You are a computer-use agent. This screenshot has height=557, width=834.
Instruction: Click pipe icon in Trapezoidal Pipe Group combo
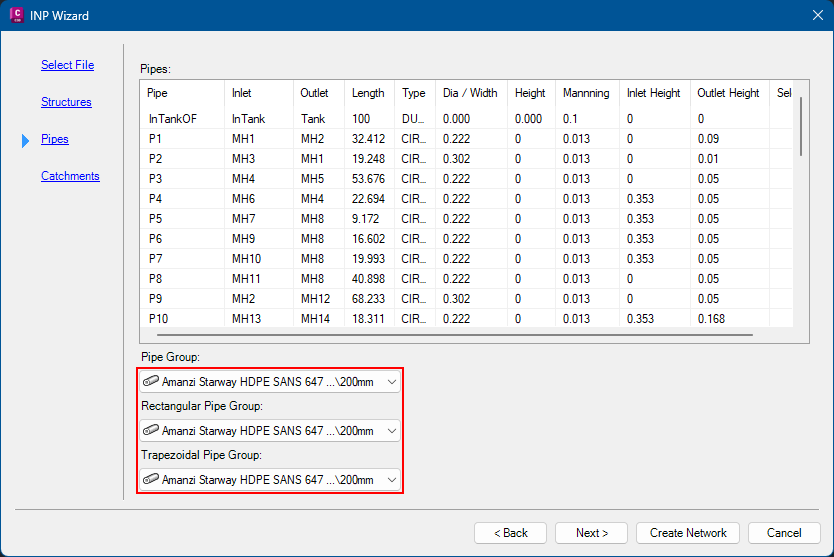pos(151,479)
